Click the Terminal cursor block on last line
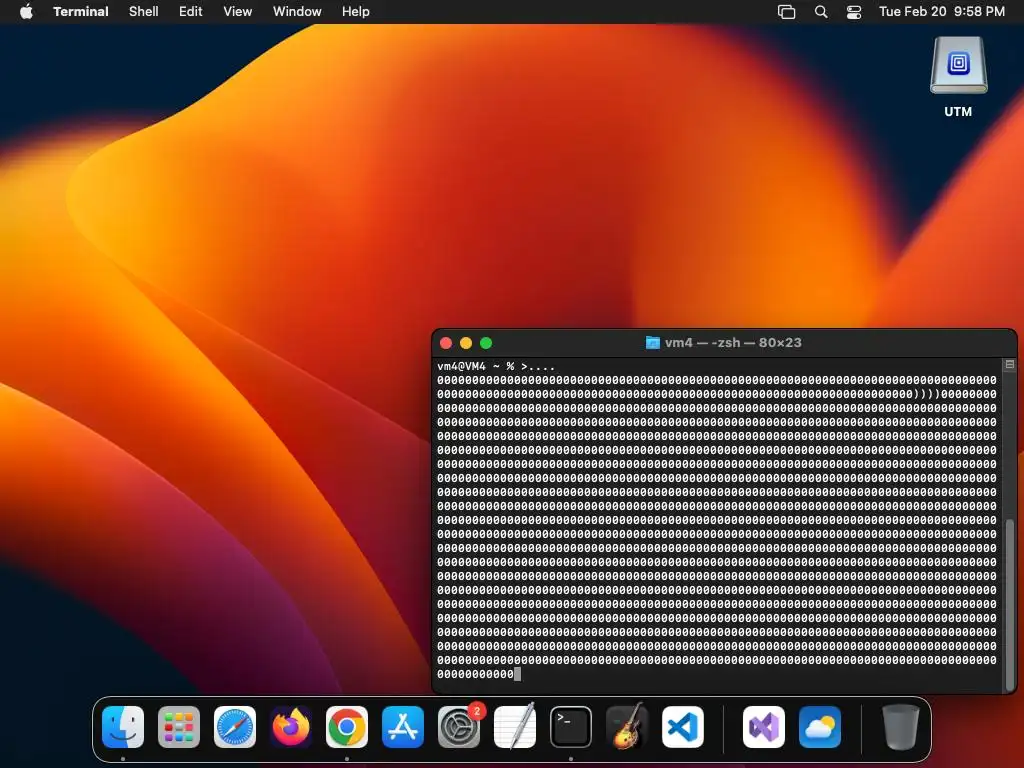The width and height of the screenshot is (1024, 768). tap(518, 675)
